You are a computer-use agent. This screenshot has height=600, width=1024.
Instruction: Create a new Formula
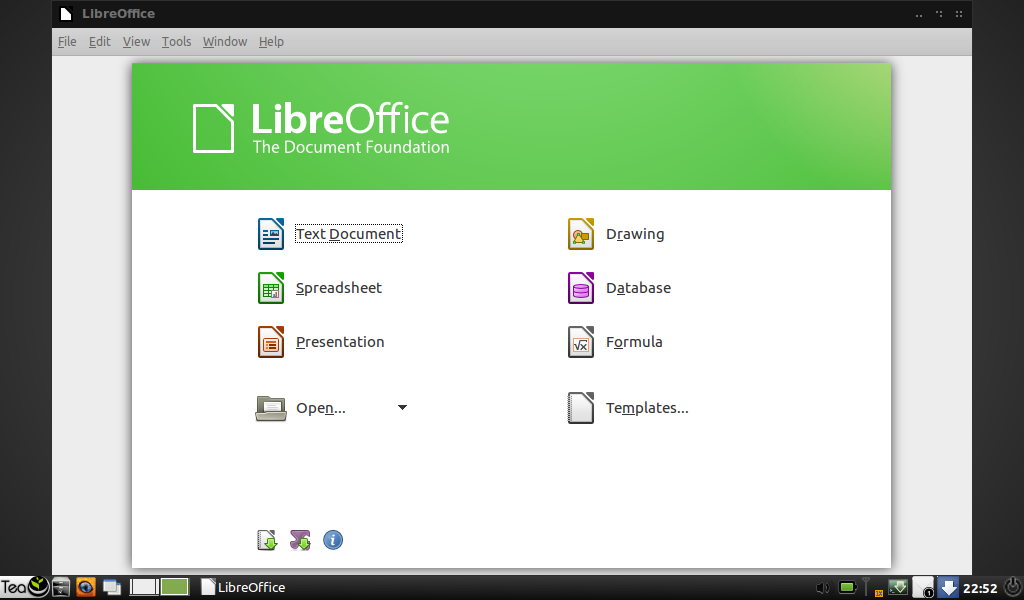point(634,342)
